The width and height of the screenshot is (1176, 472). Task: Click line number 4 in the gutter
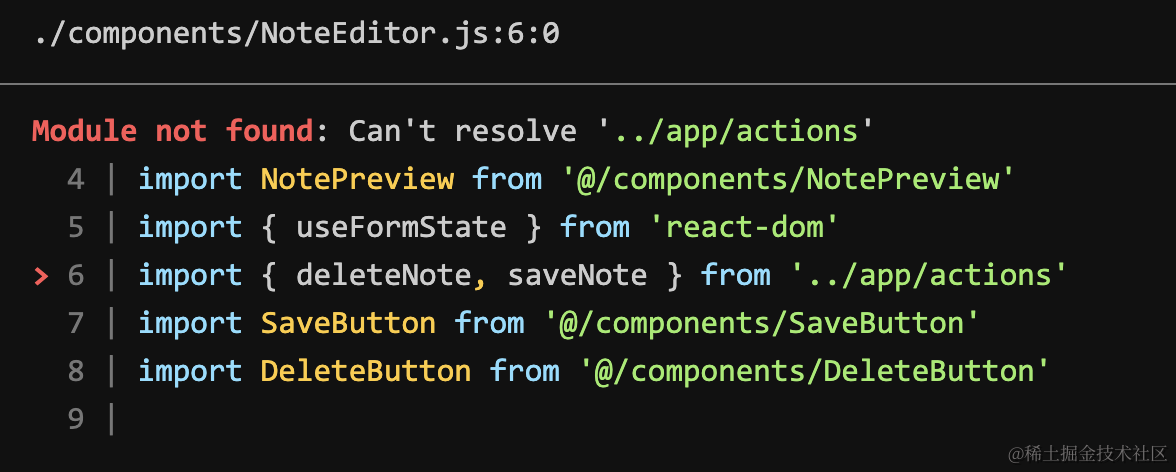[76, 180]
